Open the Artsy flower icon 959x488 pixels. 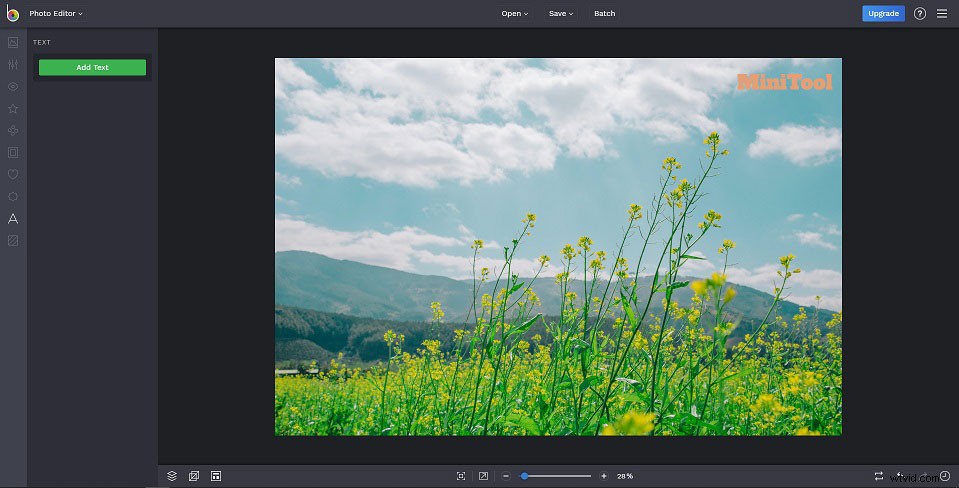coord(13,130)
